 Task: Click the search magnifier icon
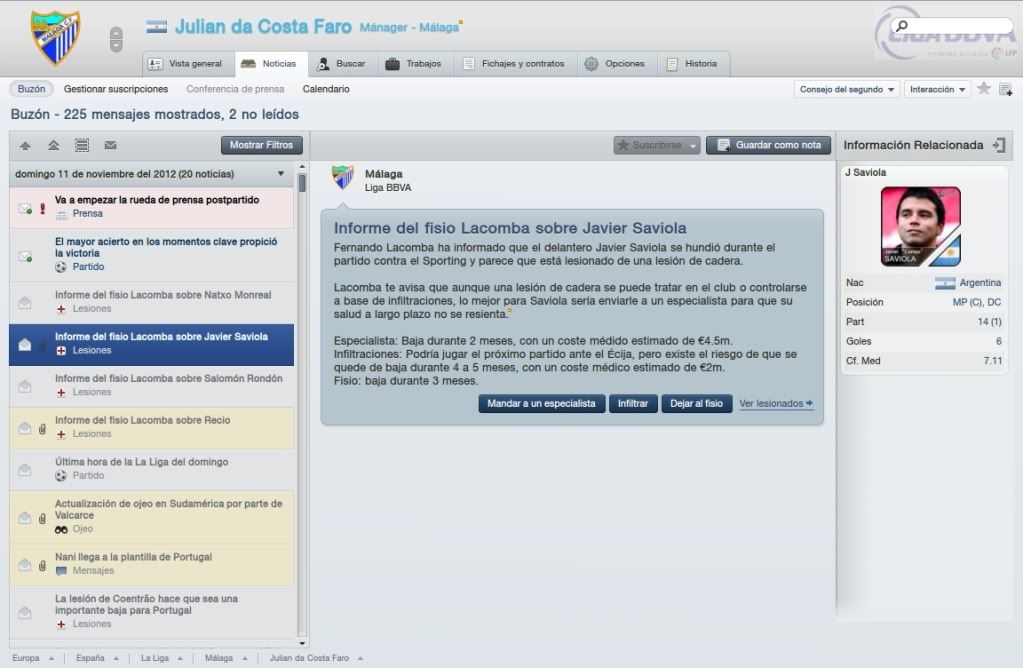(902, 25)
